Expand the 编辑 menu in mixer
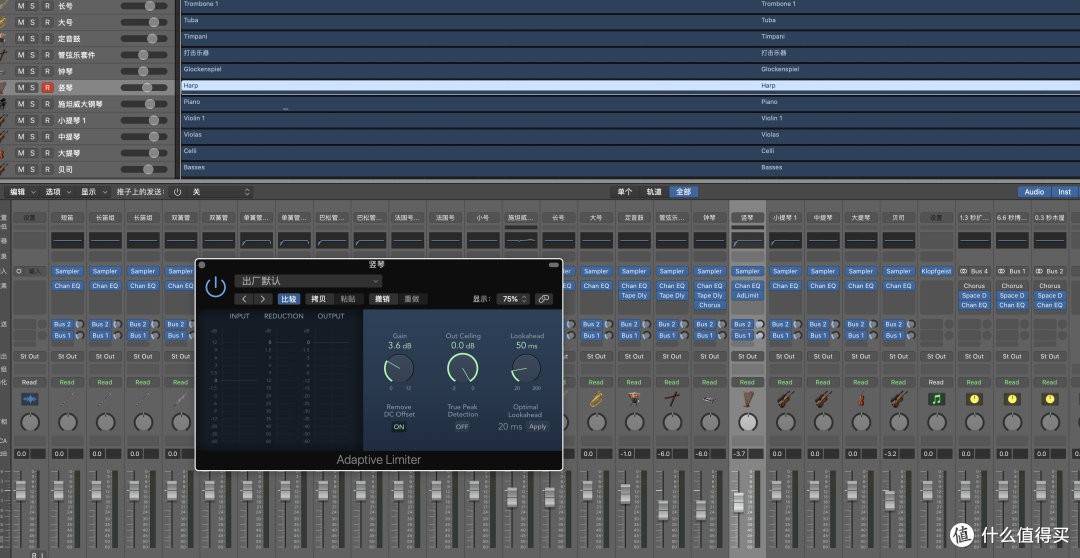This screenshot has height=558, width=1080. click(21, 192)
